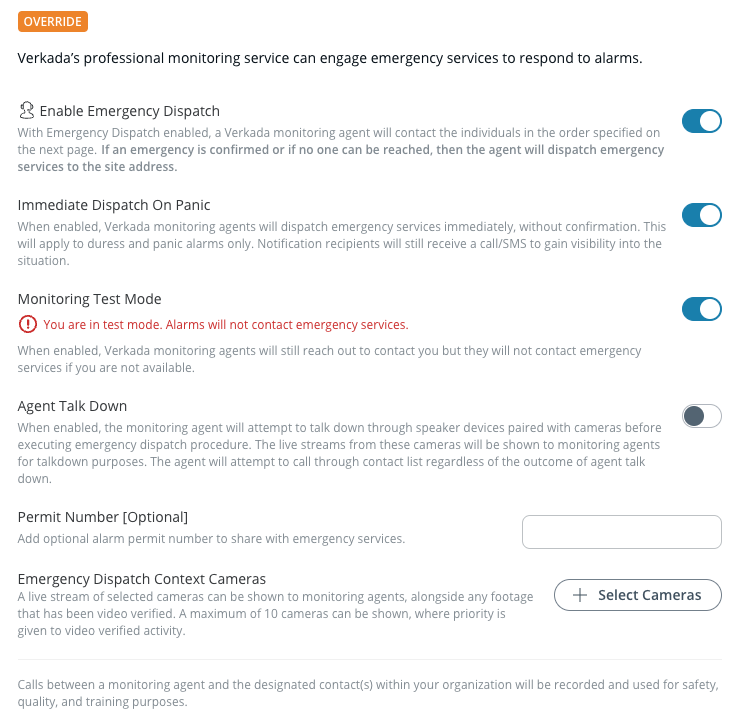Switch off Monitoring Test Mode
Viewport: 737px width, 723px height.
point(701,309)
